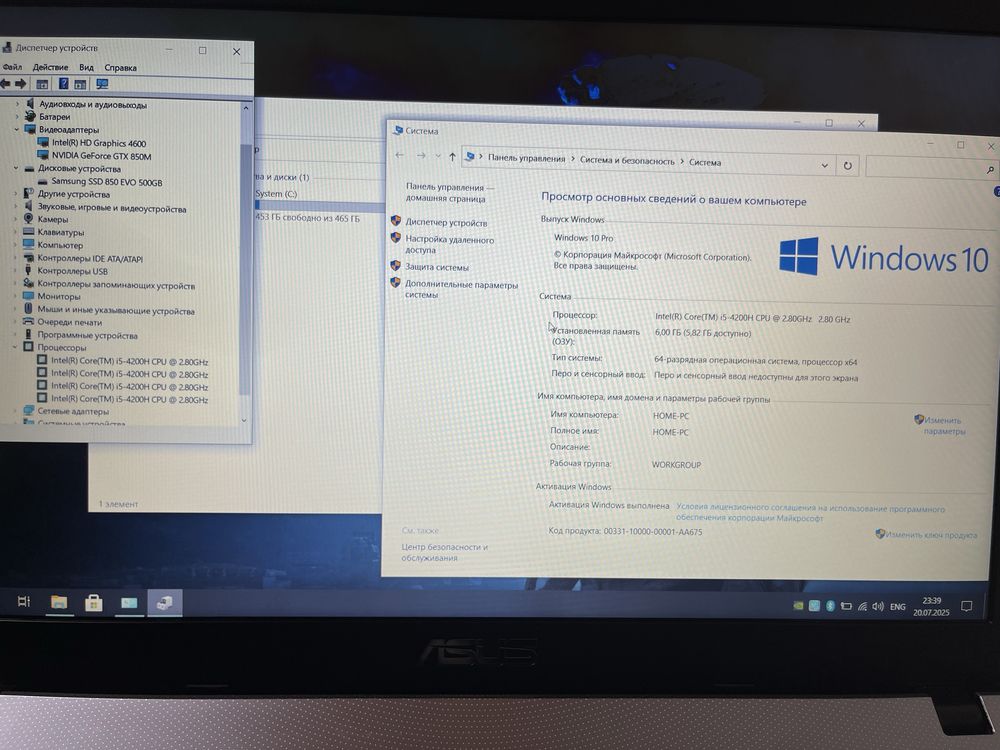
Task: Refresh the Система window address bar
Action: 848,166
